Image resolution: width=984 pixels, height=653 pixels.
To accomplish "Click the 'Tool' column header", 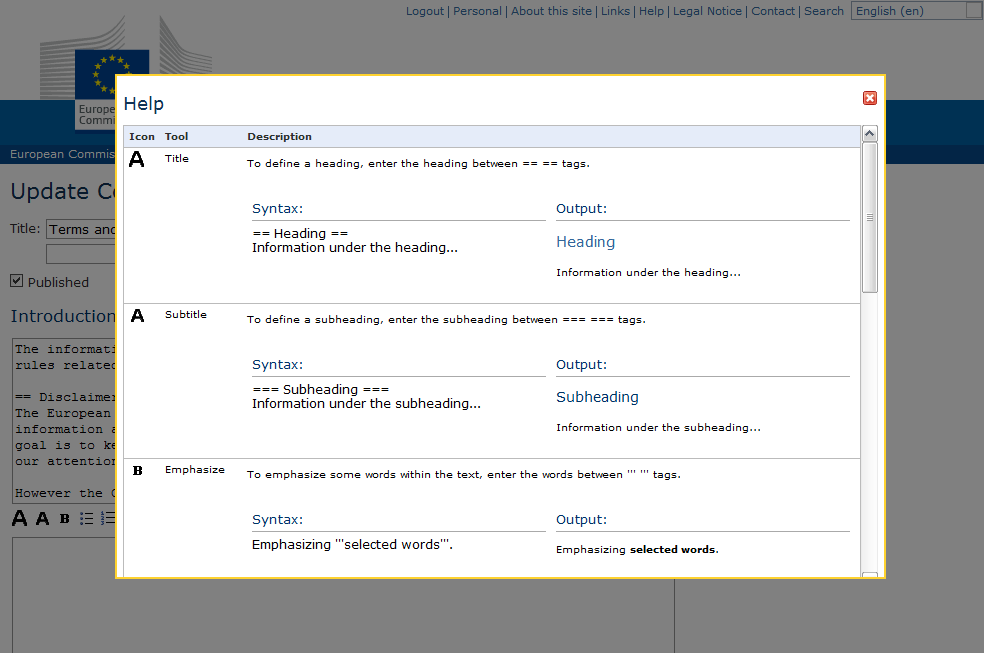I will (176, 137).
